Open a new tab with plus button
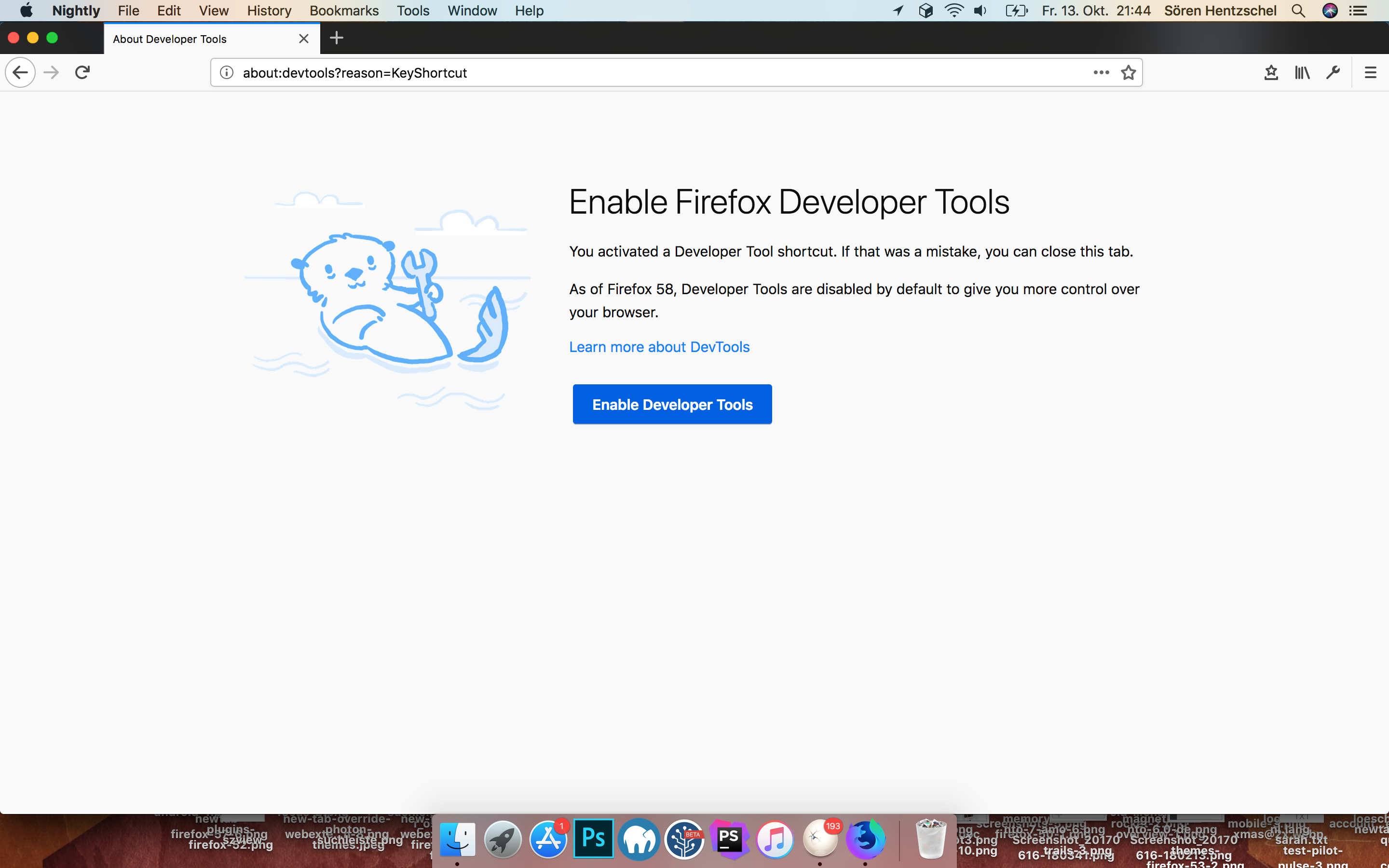 pyautogui.click(x=337, y=38)
